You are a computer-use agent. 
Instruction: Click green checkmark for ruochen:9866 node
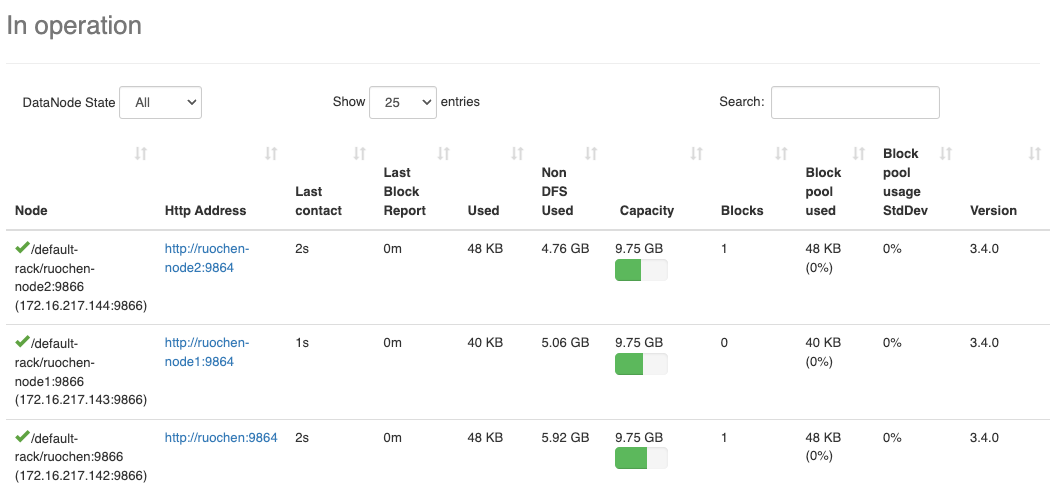coord(22,437)
